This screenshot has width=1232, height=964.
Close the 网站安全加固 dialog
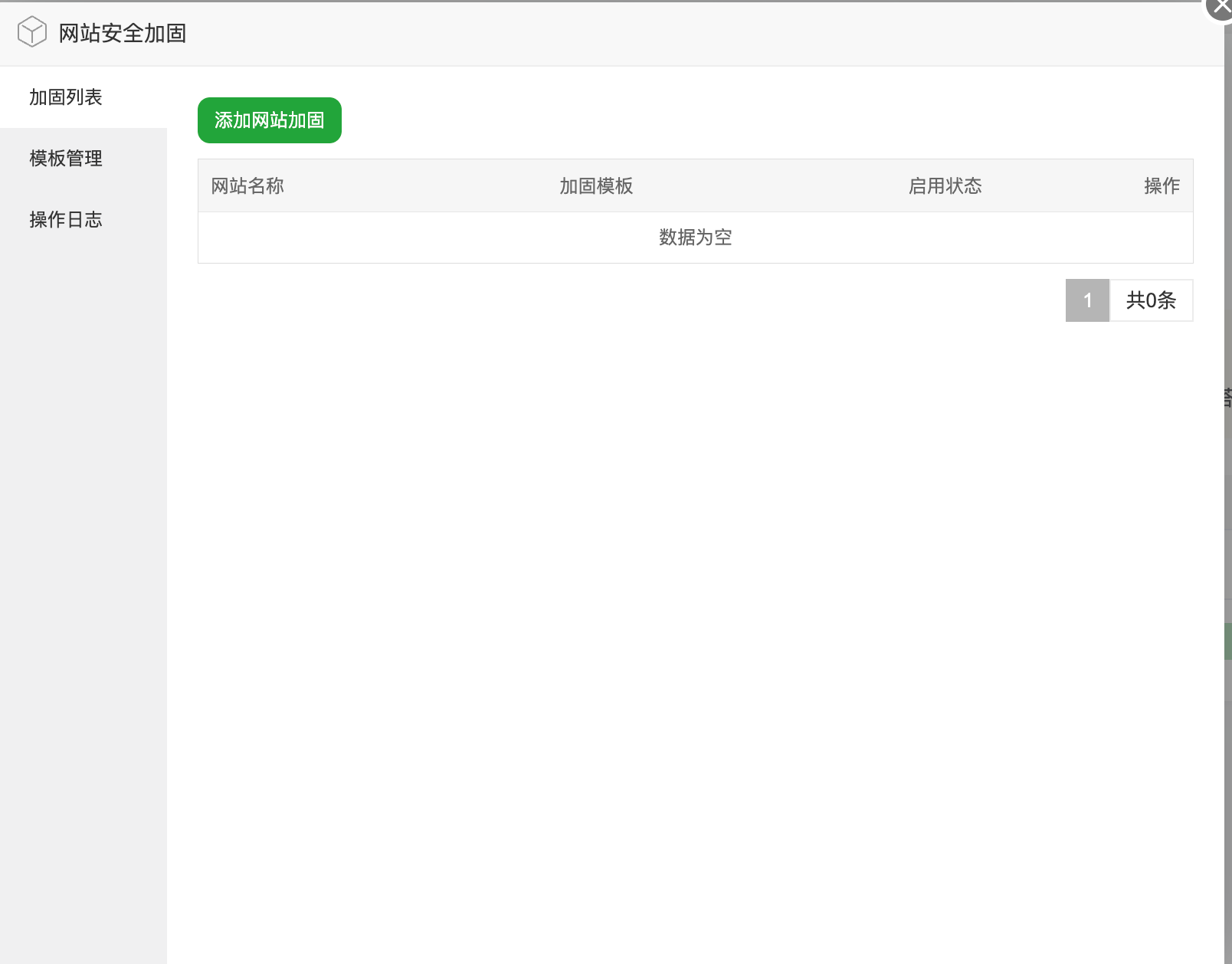click(1220, 6)
